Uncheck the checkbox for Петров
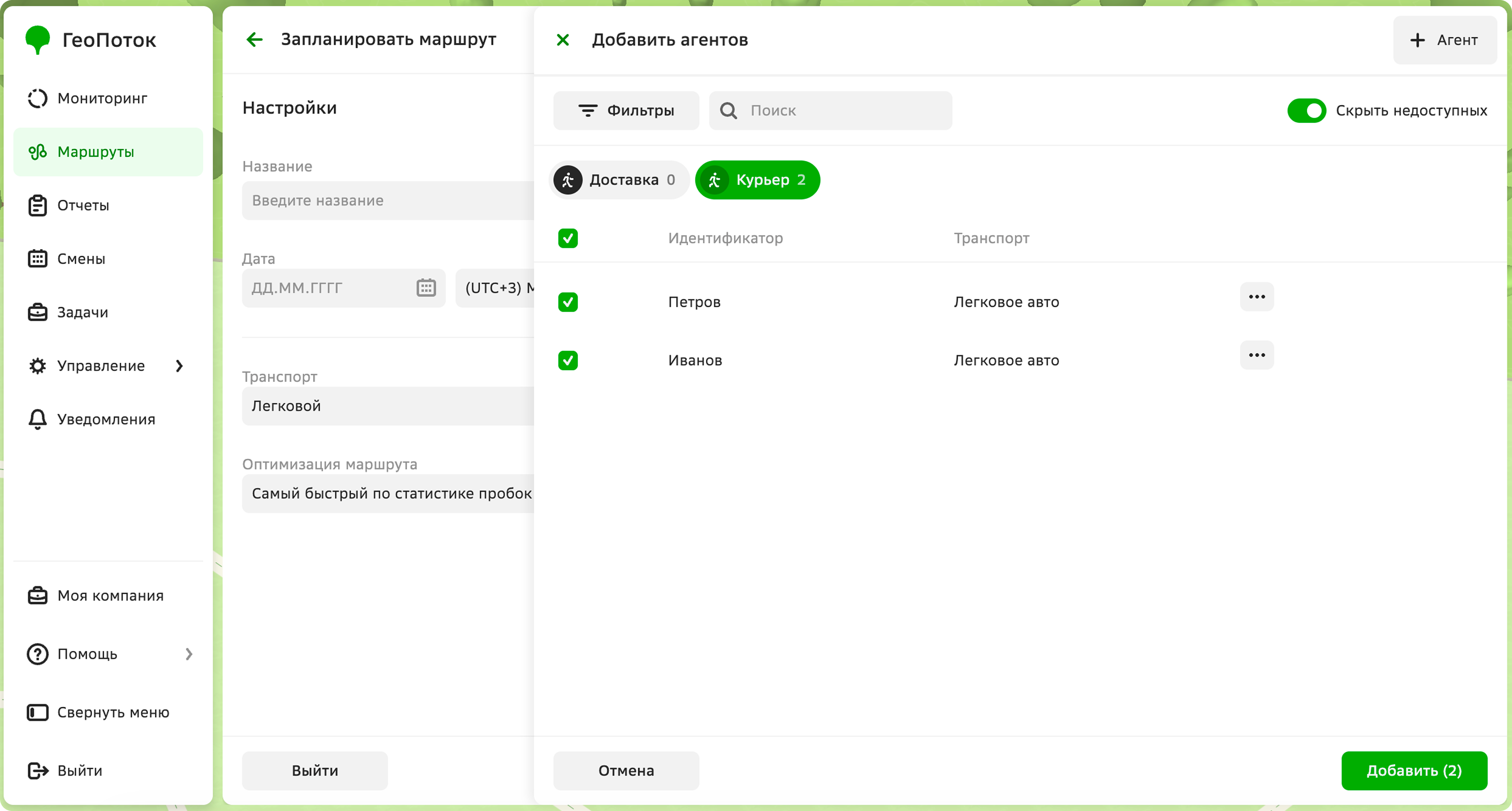The width and height of the screenshot is (1512, 811). coord(568,302)
